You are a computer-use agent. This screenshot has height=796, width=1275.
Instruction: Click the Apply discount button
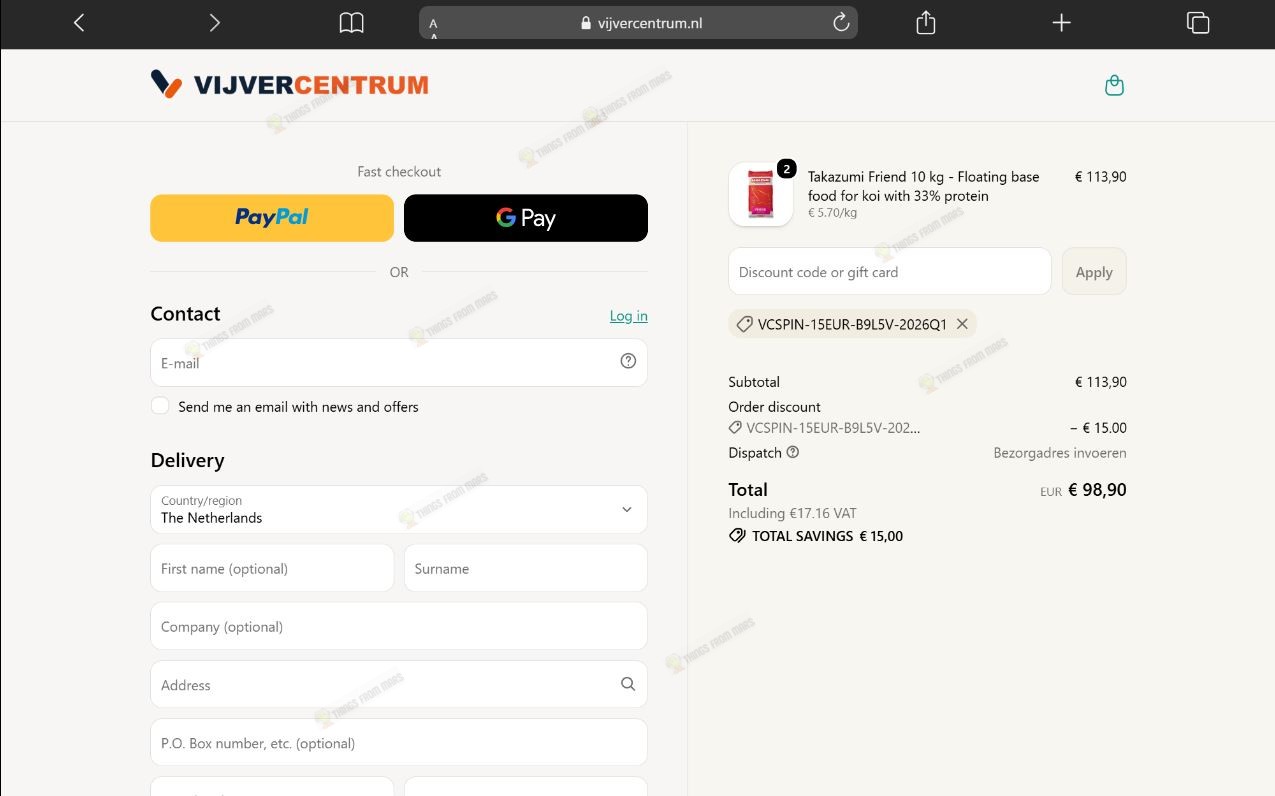1094,271
